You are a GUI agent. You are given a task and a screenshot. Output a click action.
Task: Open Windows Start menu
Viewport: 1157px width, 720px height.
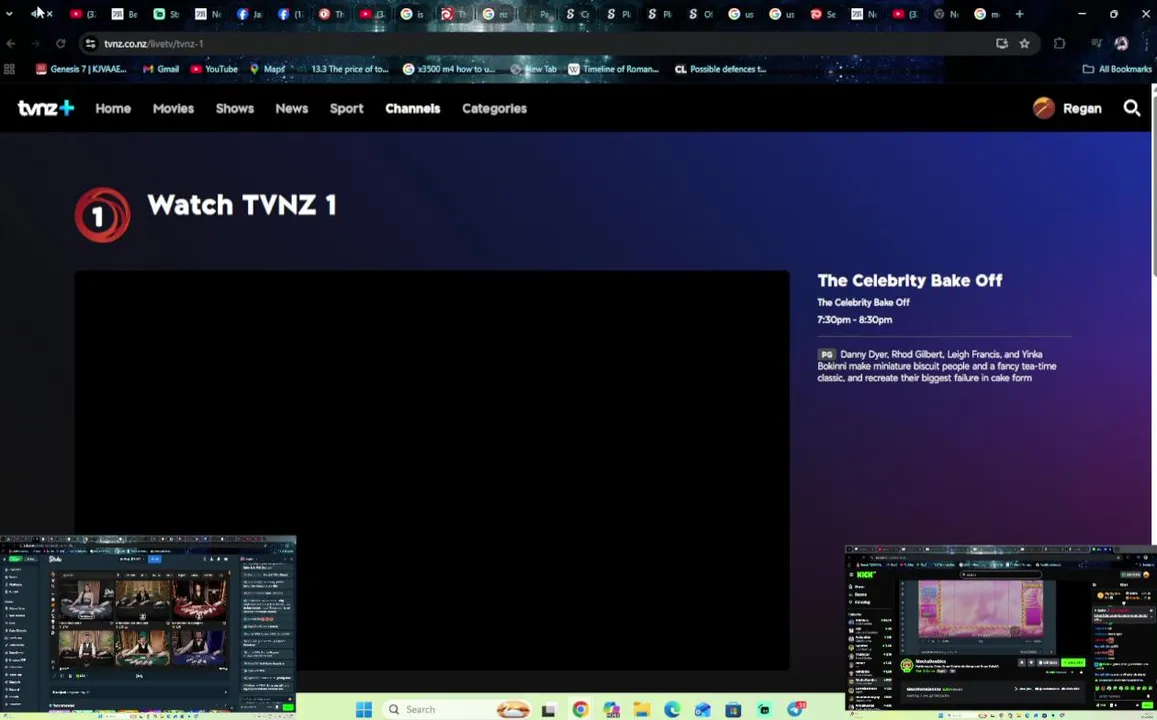[364, 709]
